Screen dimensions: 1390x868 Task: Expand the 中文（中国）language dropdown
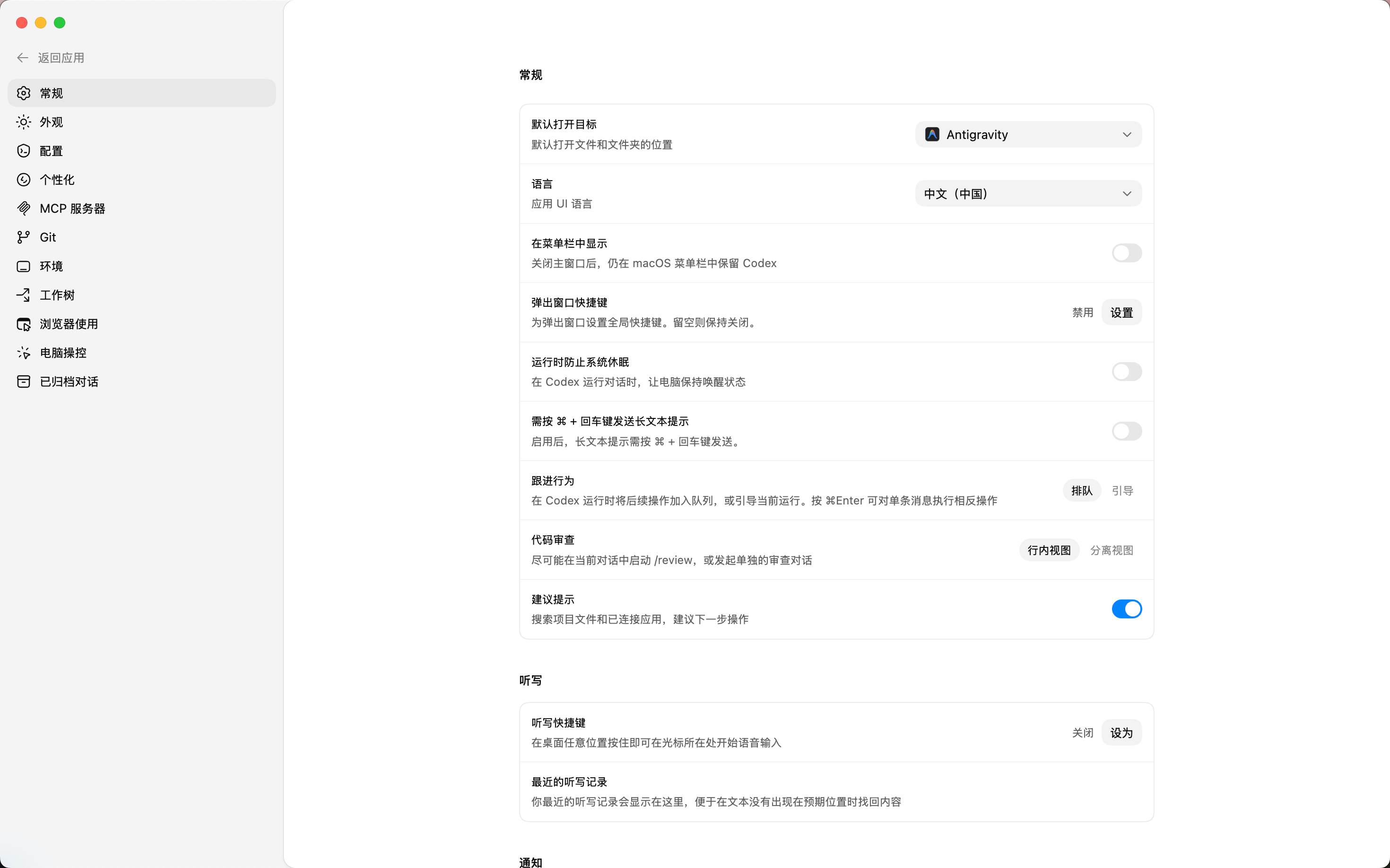click(1028, 194)
